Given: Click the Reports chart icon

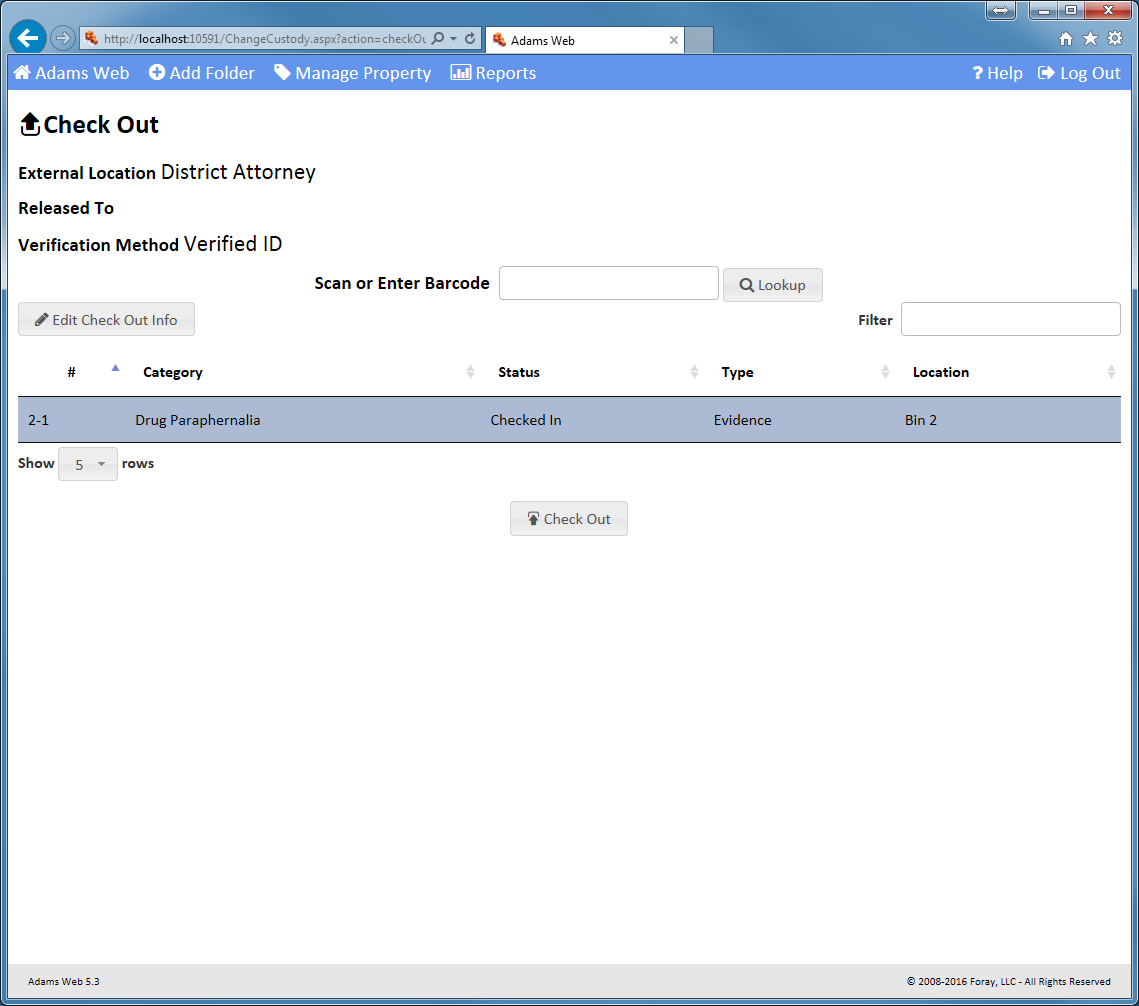Looking at the screenshot, I should [x=460, y=73].
